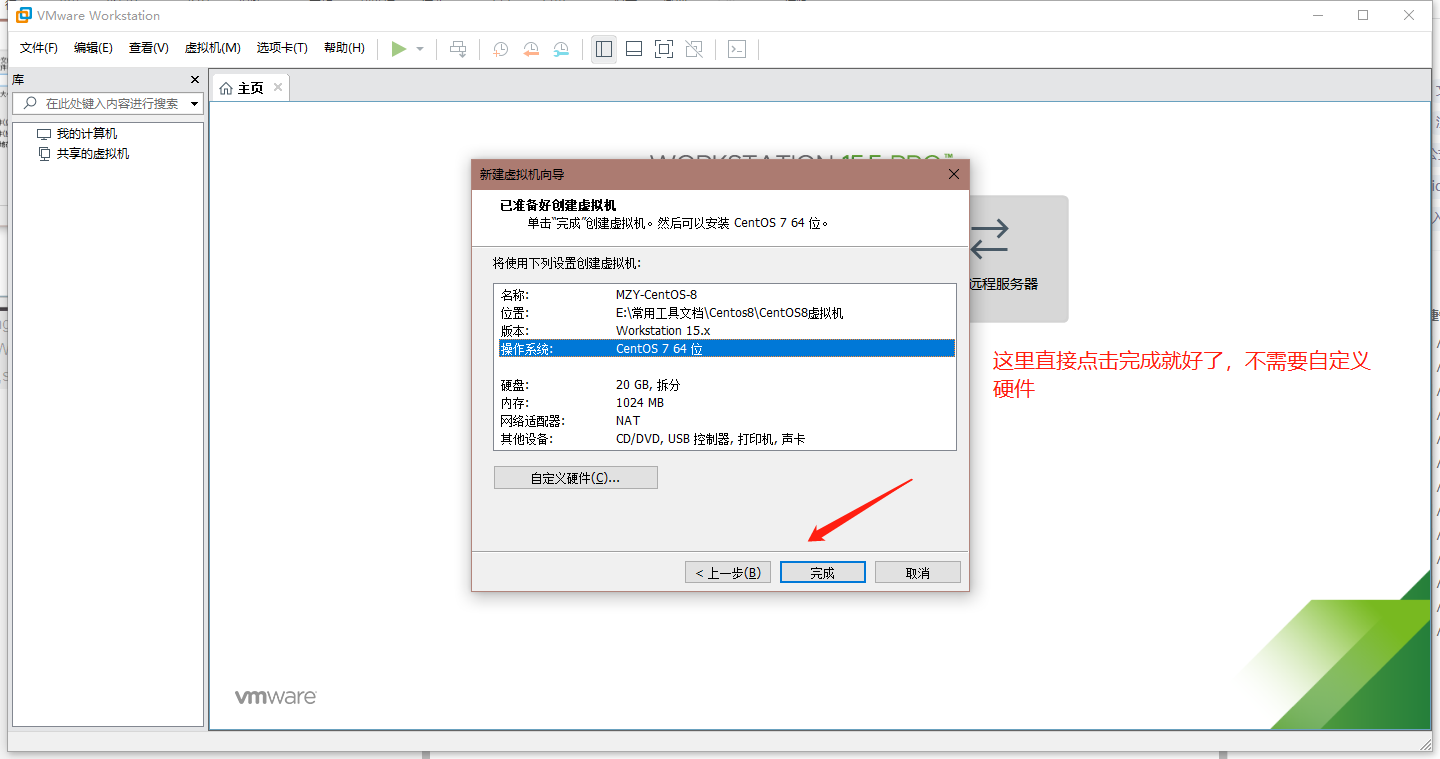Image resolution: width=1440 pixels, height=759 pixels.
Task: Click the revert to snapshot icon
Action: coord(531,49)
